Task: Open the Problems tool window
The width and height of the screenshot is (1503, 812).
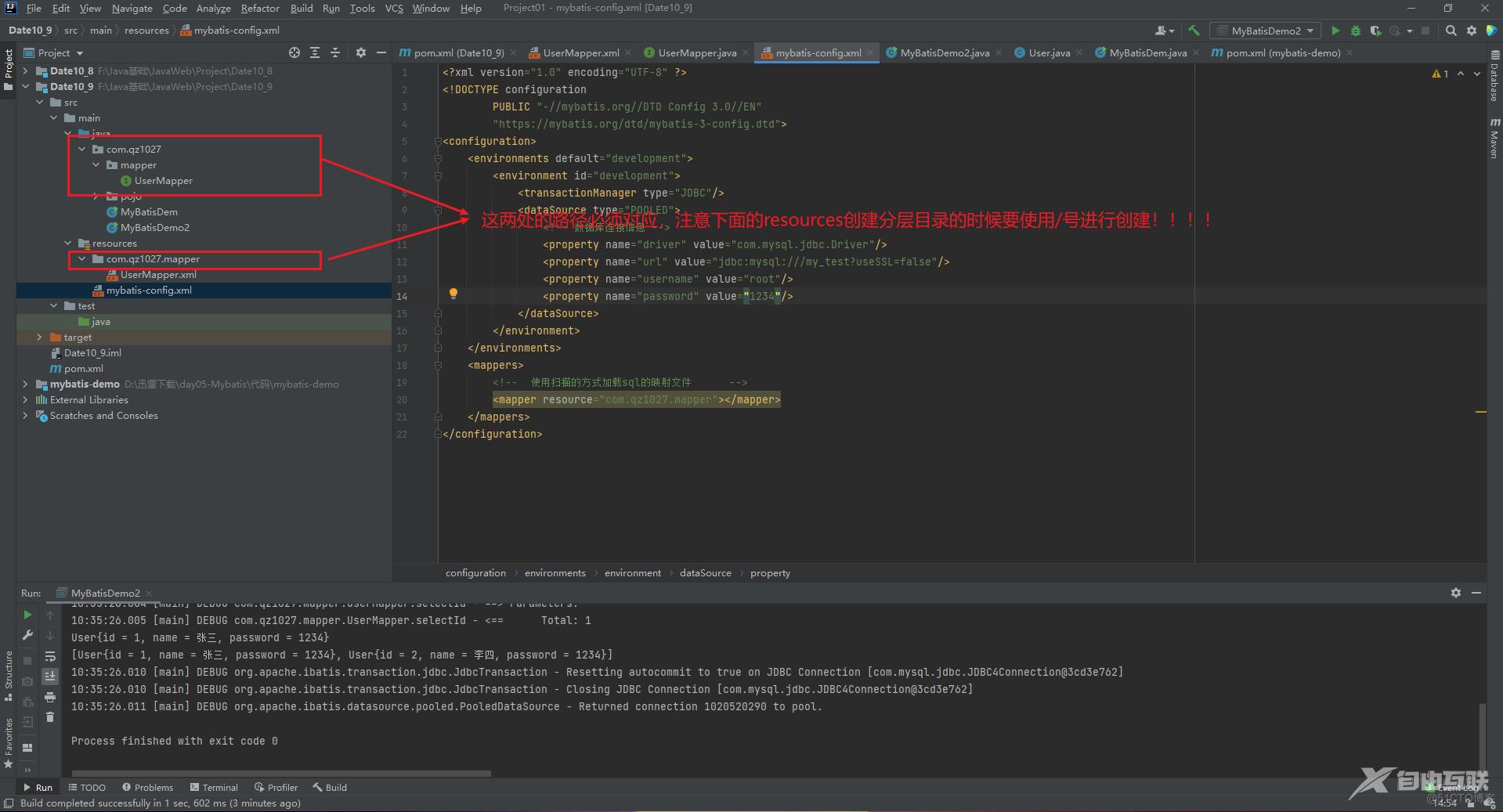Action: [147, 787]
